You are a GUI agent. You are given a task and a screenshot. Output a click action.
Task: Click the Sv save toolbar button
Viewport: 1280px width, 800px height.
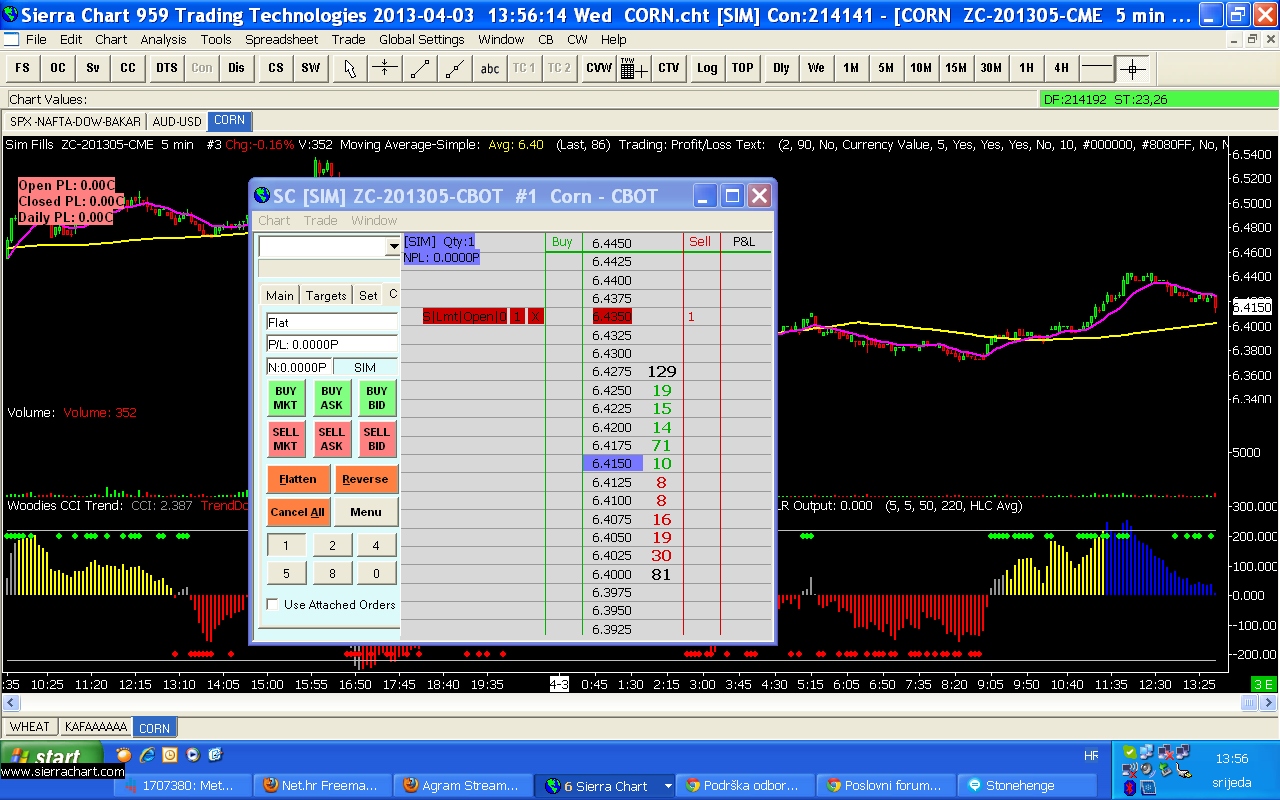click(93, 68)
